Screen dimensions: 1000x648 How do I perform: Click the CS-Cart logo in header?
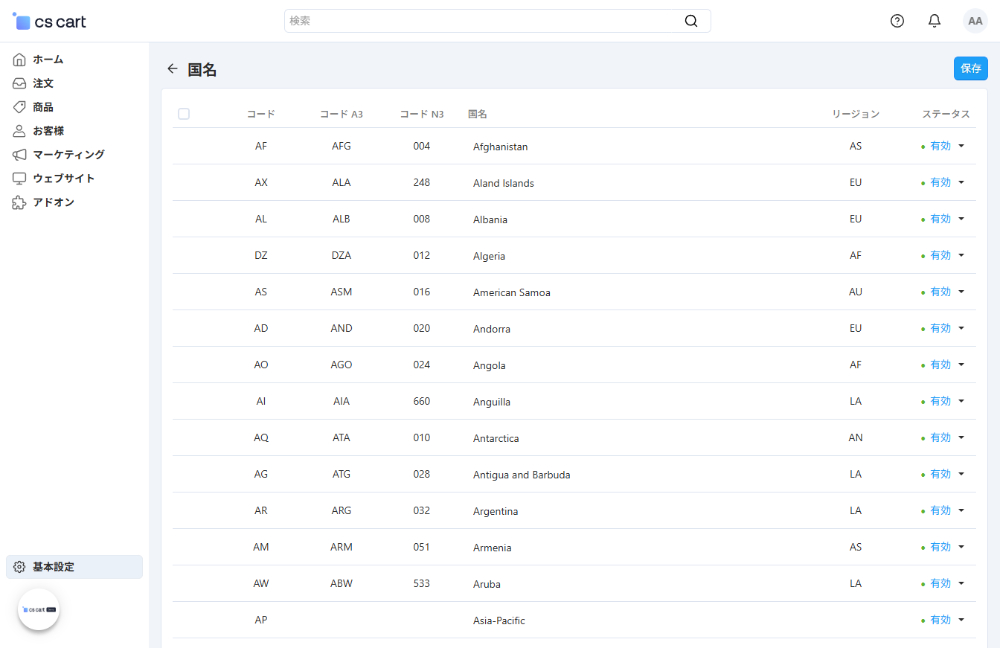coord(50,22)
